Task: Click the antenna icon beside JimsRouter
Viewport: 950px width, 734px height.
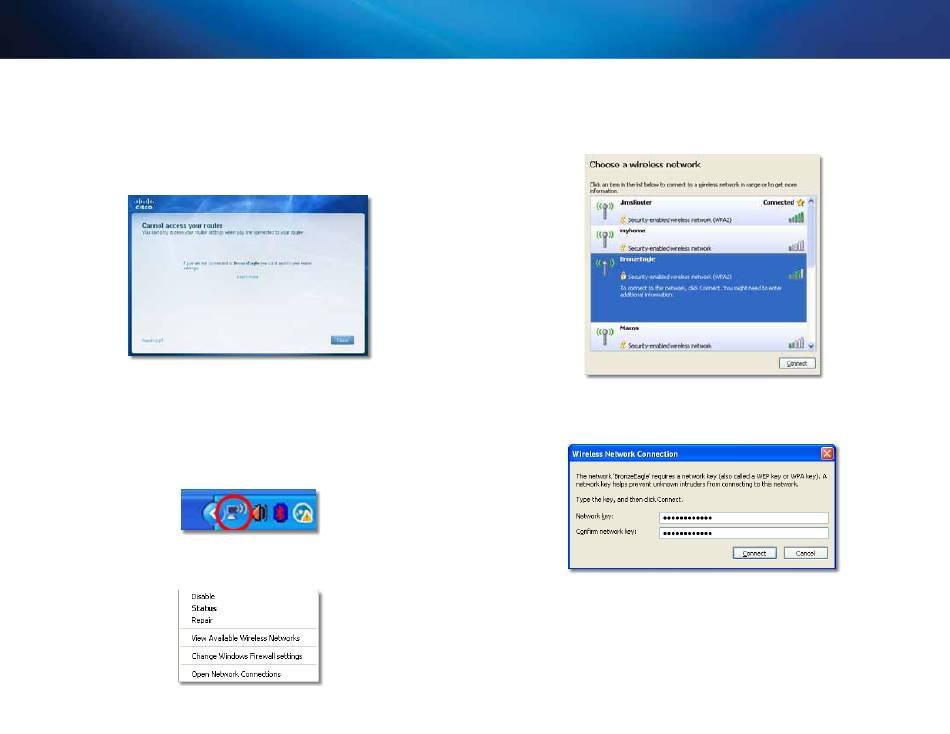Action: pos(605,210)
